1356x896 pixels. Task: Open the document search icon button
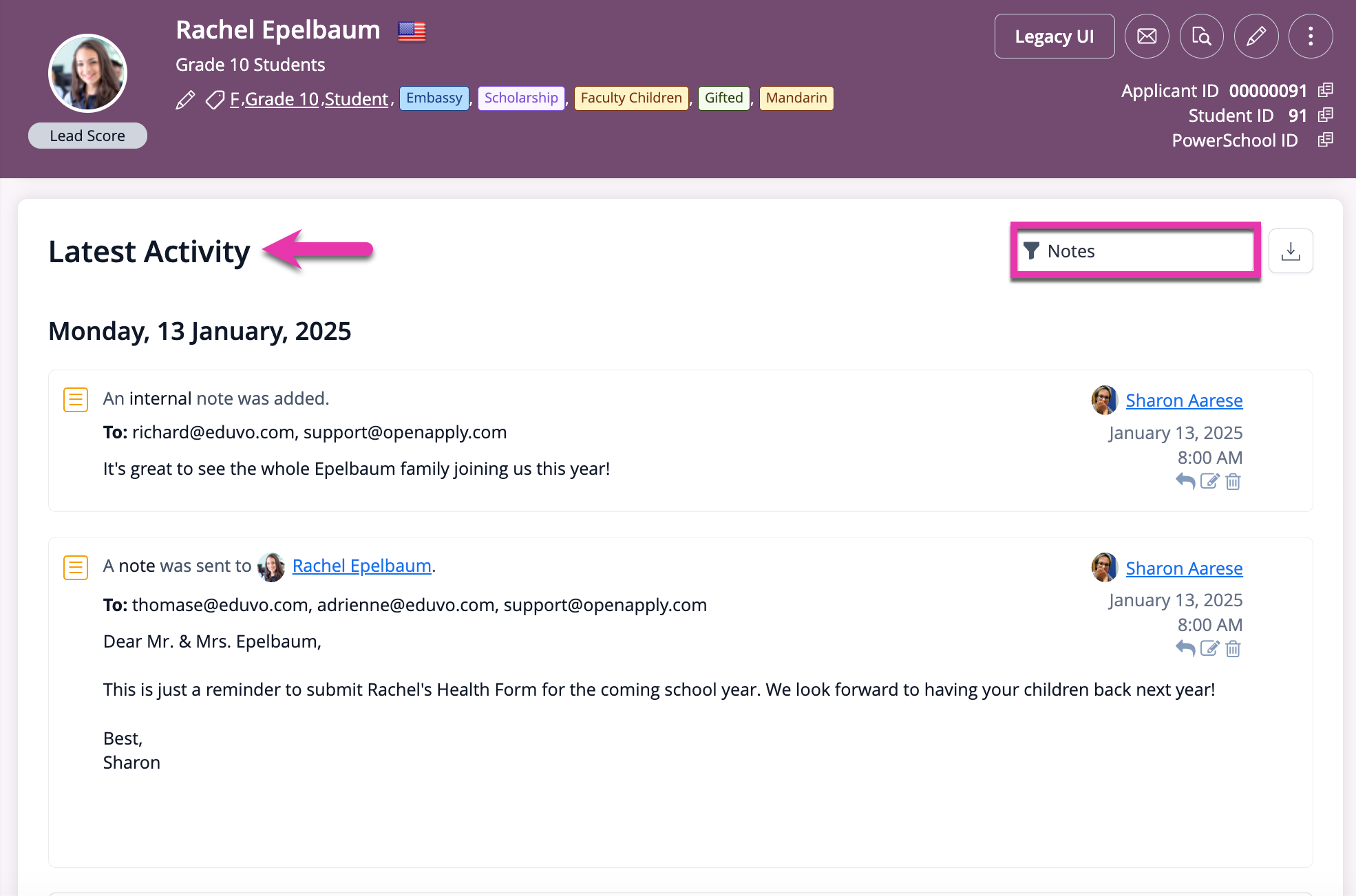(1202, 36)
